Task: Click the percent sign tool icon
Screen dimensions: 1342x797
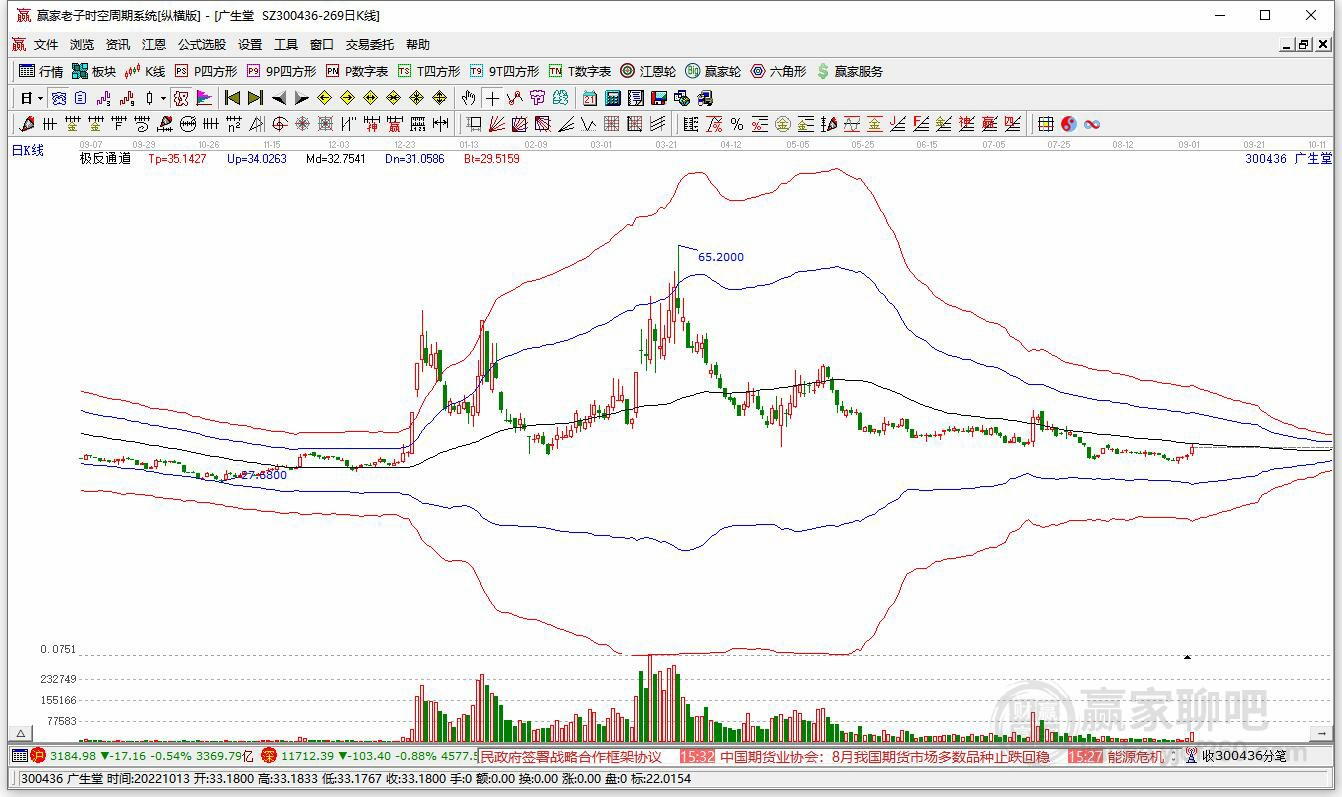Action: (736, 124)
